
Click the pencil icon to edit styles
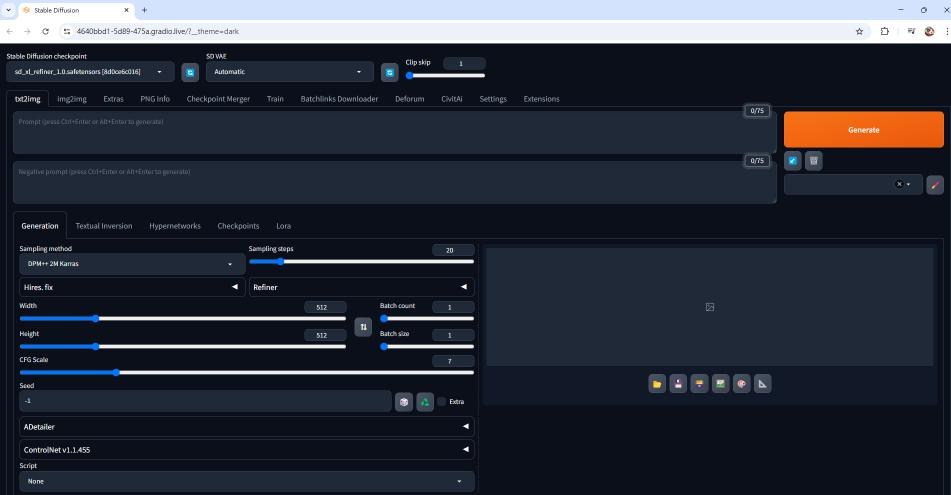[x=935, y=184]
